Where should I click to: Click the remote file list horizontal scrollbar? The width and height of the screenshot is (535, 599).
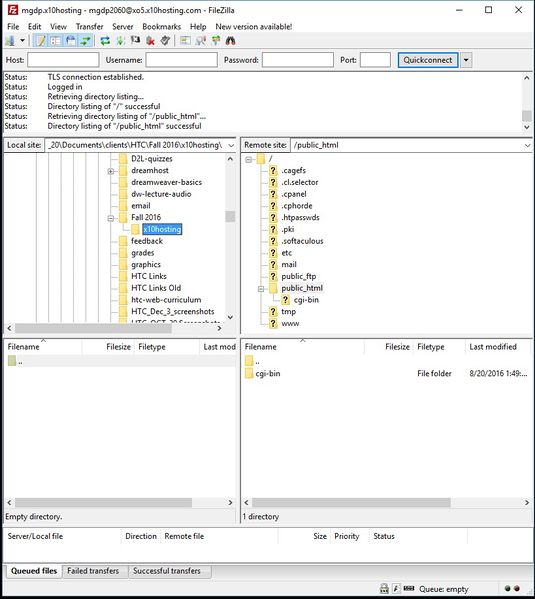[351, 503]
